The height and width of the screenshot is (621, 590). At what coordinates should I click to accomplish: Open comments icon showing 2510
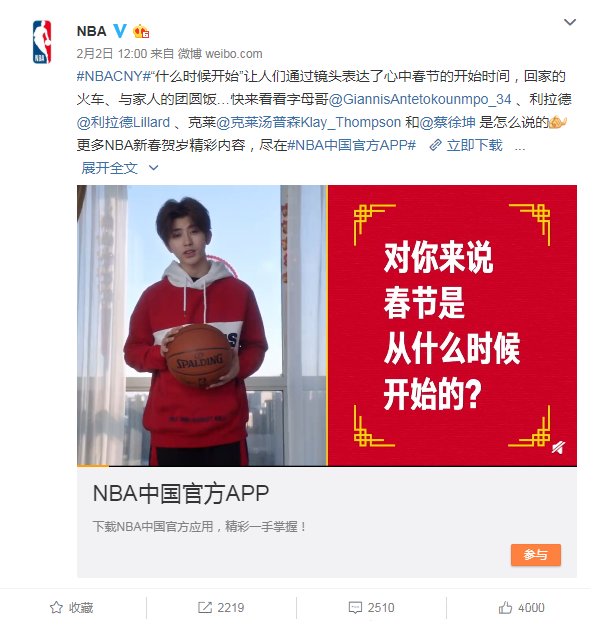coord(355,607)
